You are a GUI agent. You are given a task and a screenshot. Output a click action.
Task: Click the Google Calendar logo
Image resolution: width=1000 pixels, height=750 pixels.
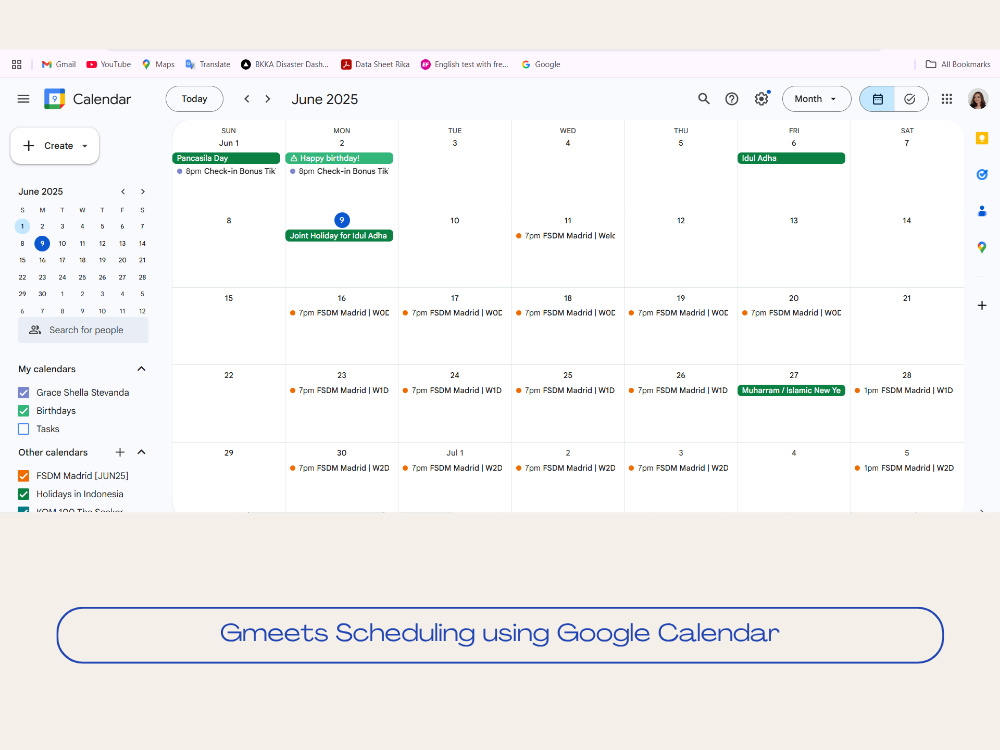tap(54, 99)
